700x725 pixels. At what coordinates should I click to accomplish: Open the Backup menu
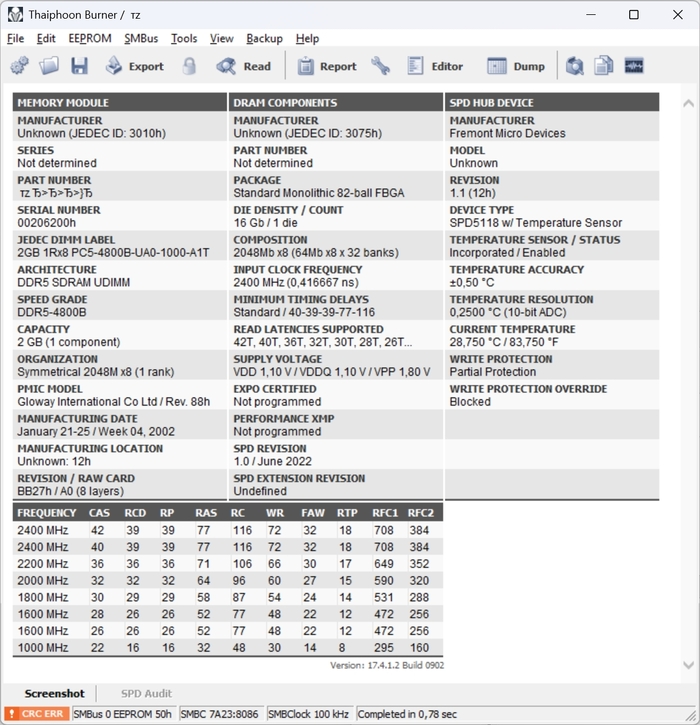pos(264,38)
